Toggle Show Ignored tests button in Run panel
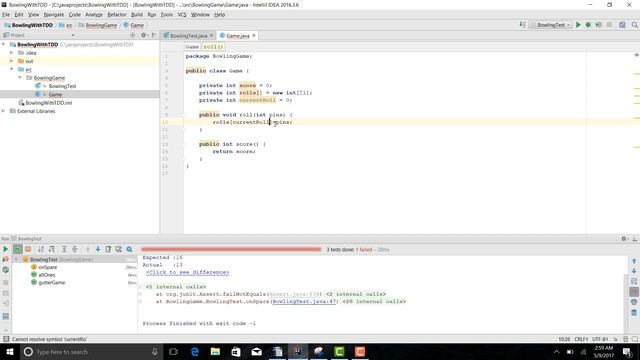 tap(28, 249)
